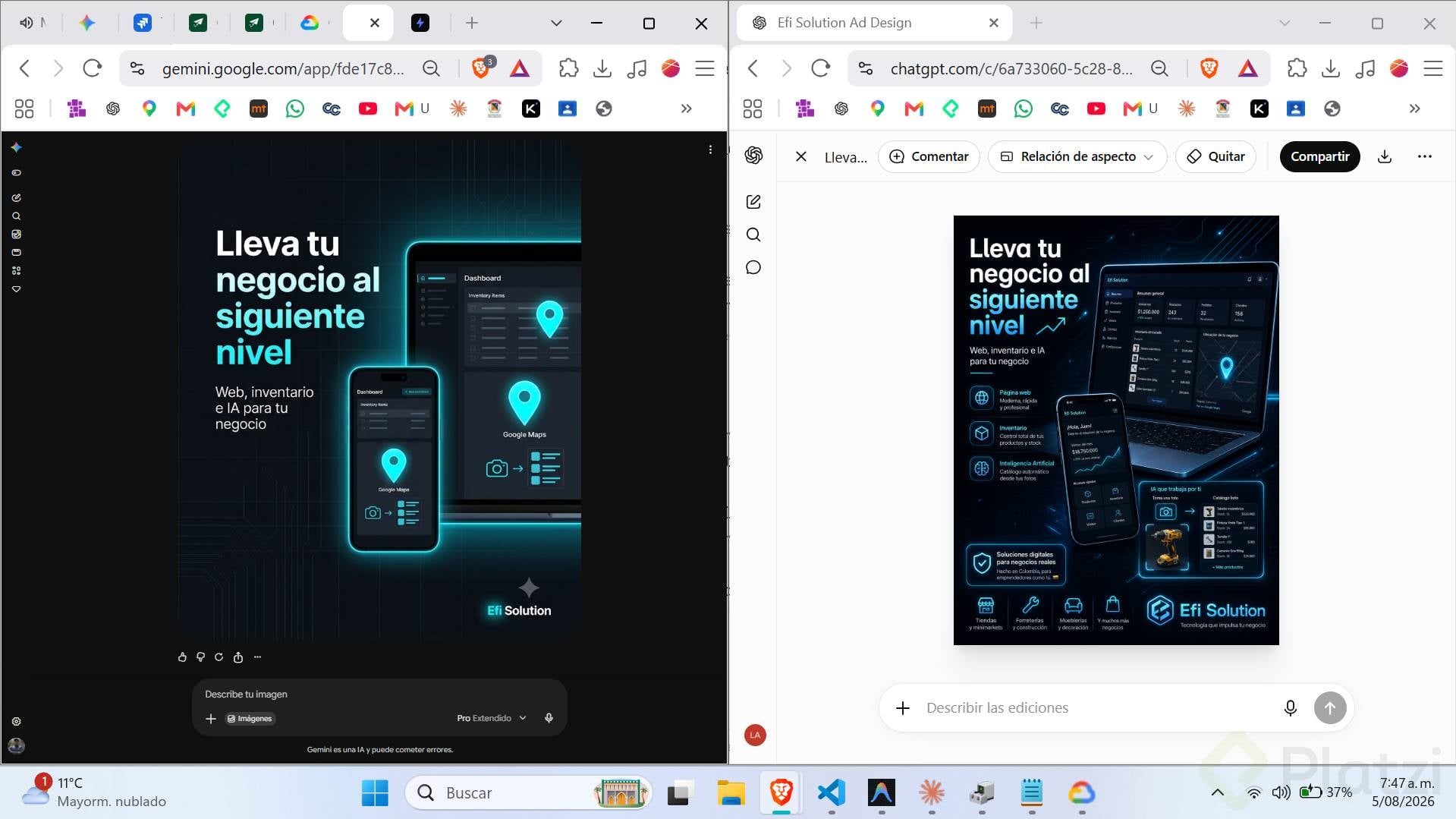Open Brave Shields in the Gemini window
Image resolution: width=1456 pixels, height=819 pixels.
[x=481, y=68]
